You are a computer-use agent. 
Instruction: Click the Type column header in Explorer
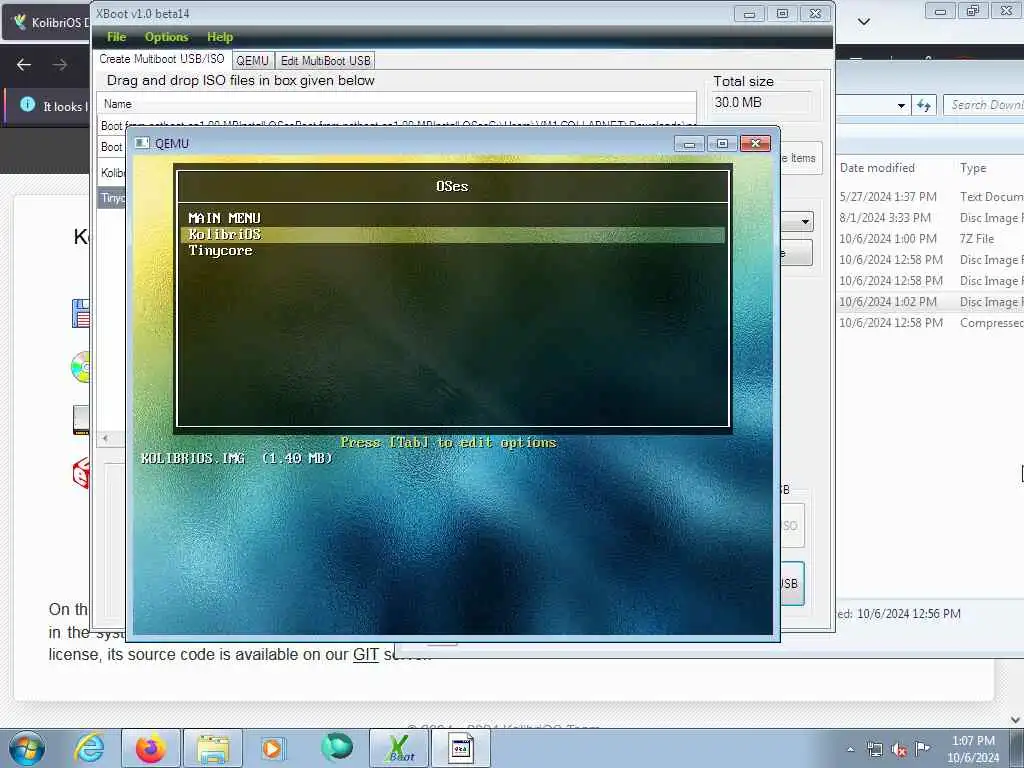[x=973, y=168]
